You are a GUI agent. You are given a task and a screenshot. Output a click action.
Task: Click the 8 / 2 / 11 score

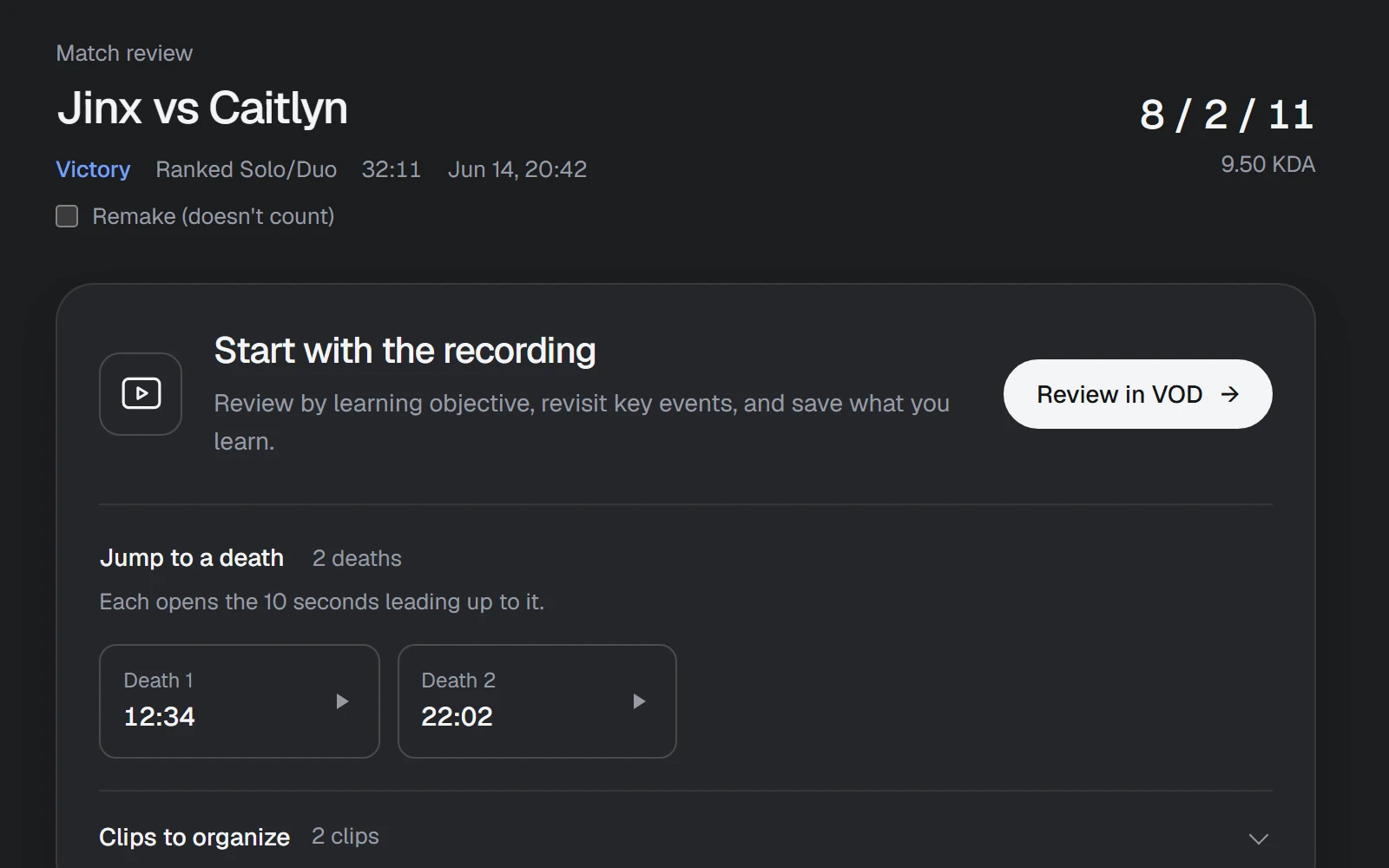pyautogui.click(x=1227, y=115)
